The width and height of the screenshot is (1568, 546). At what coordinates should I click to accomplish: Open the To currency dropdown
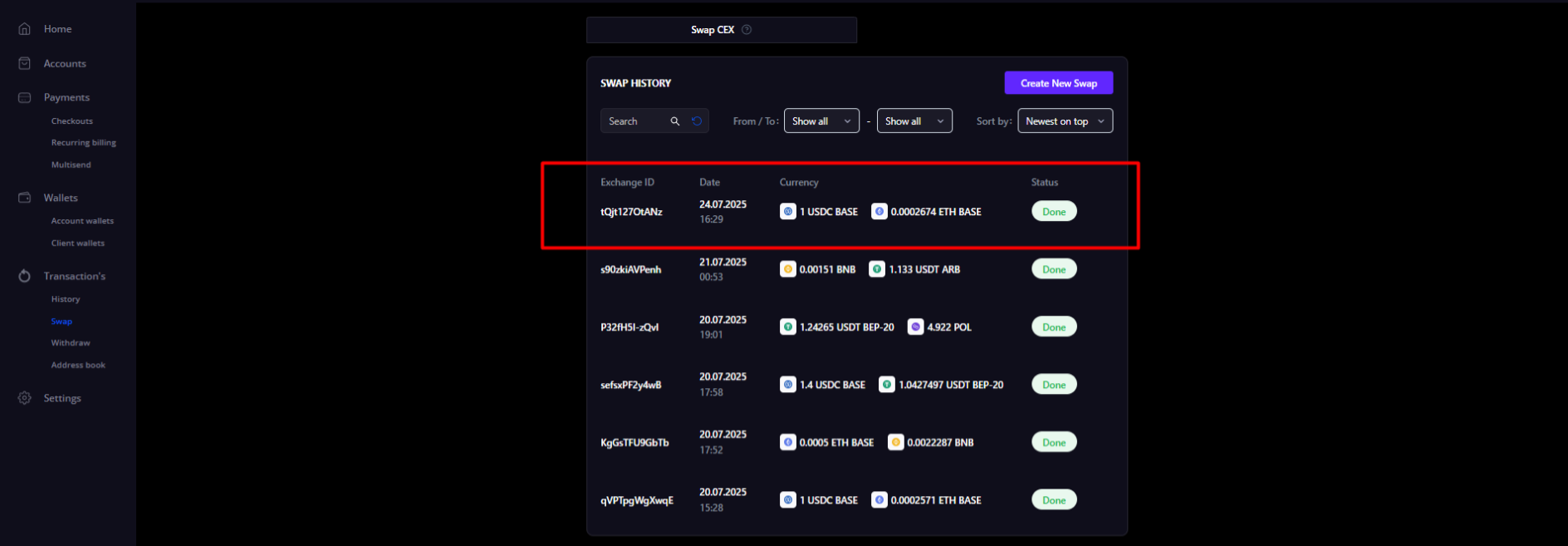pyautogui.click(x=914, y=121)
